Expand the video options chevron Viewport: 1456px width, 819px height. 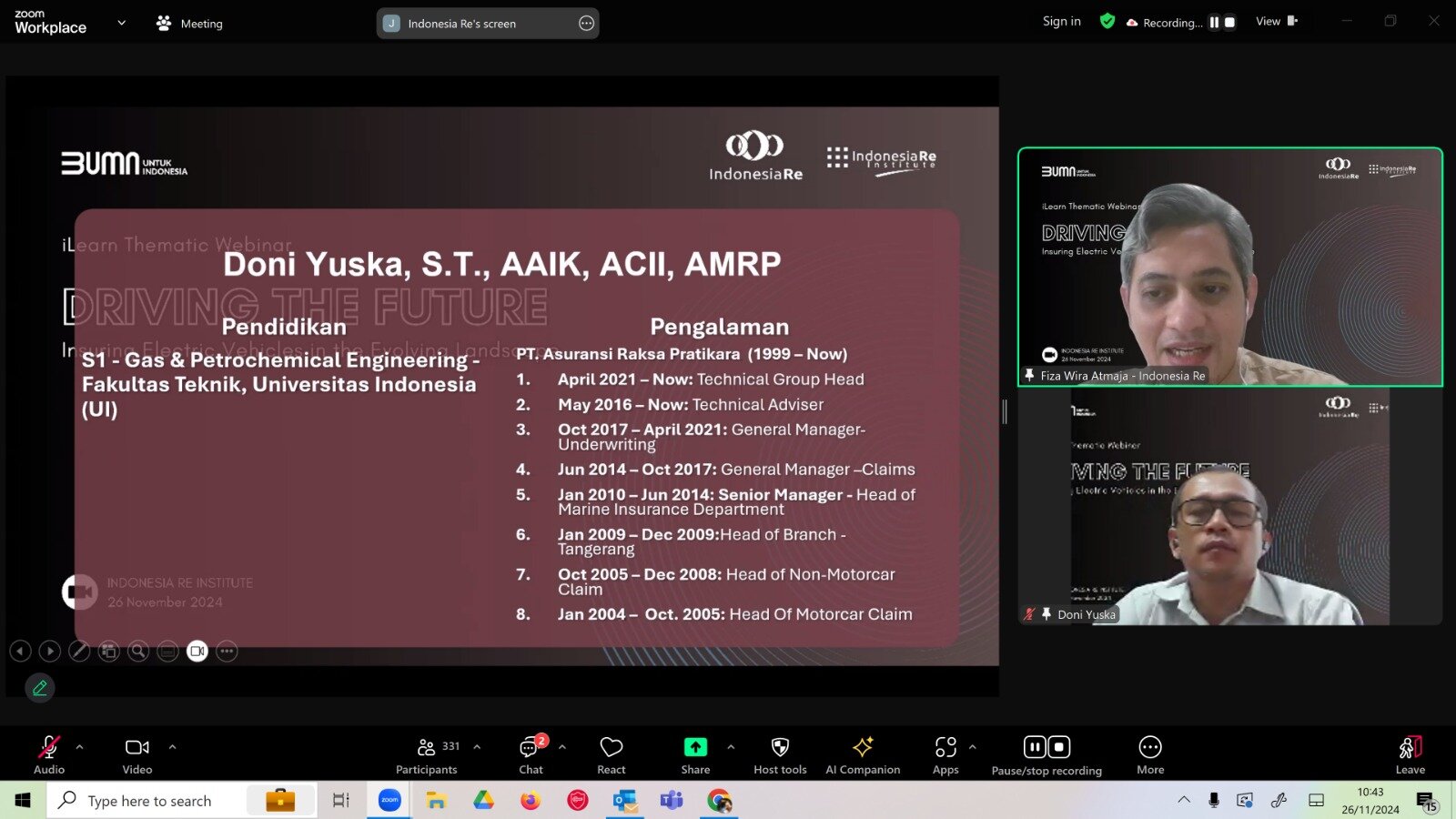tap(173, 747)
